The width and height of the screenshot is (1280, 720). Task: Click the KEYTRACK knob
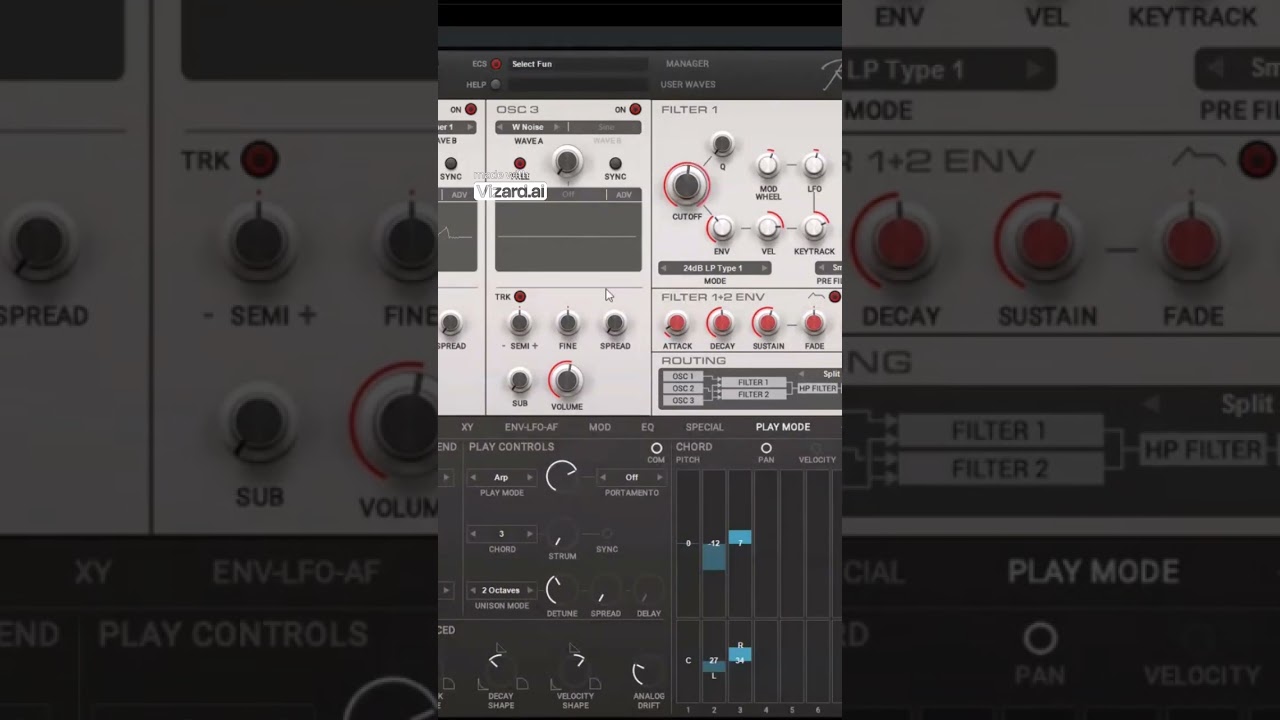click(x=814, y=228)
